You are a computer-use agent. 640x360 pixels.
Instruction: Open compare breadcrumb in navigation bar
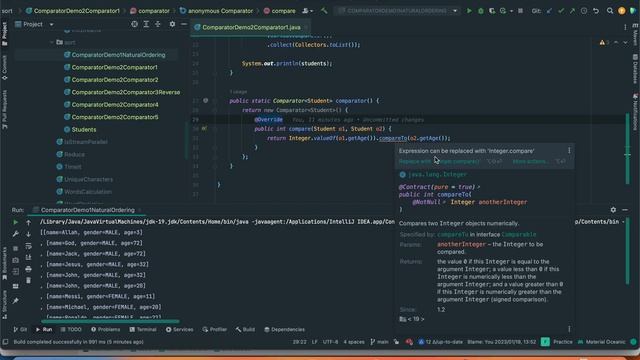pyautogui.click(x=279, y=11)
